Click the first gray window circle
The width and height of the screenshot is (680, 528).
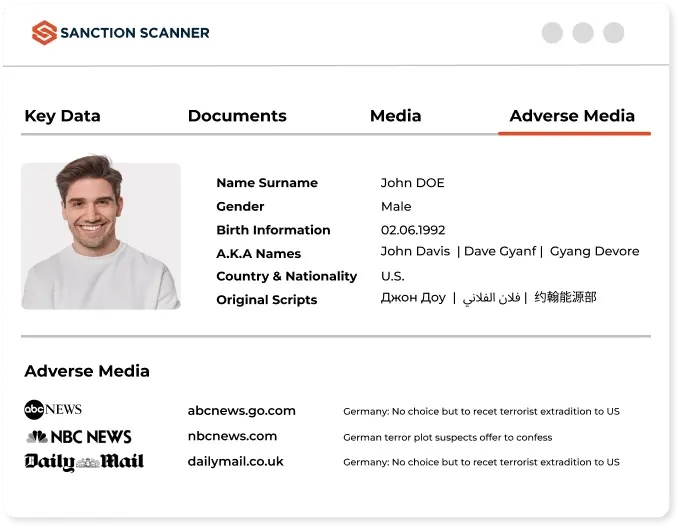552,33
